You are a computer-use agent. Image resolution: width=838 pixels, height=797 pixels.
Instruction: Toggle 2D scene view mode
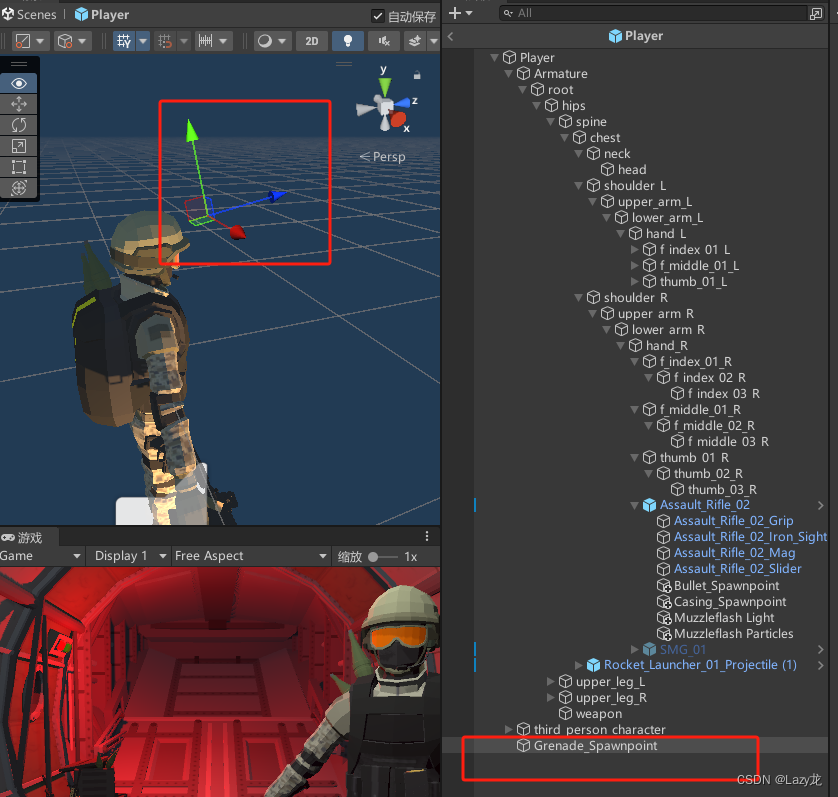(312, 41)
